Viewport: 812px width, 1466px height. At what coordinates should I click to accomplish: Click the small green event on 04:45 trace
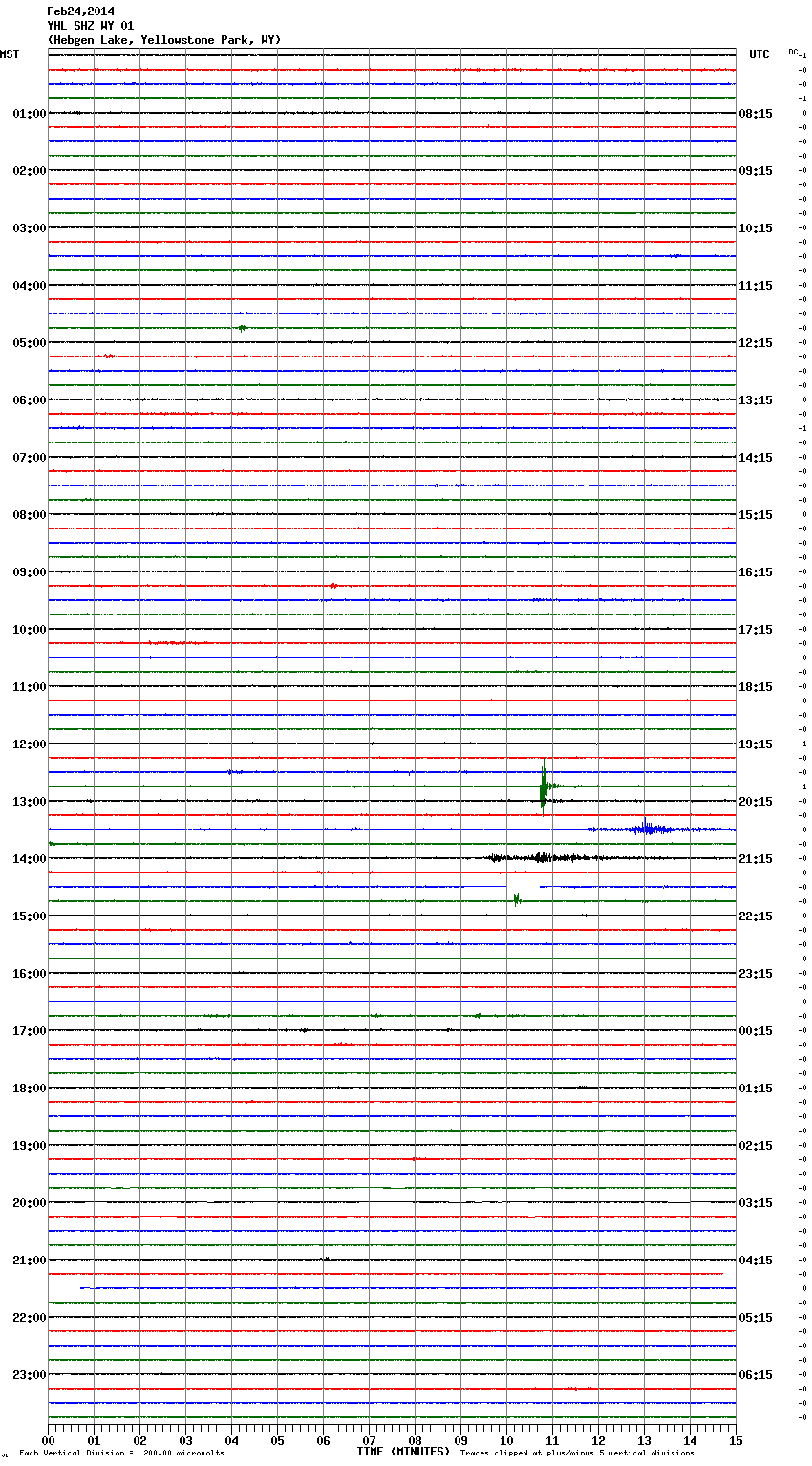(242, 328)
